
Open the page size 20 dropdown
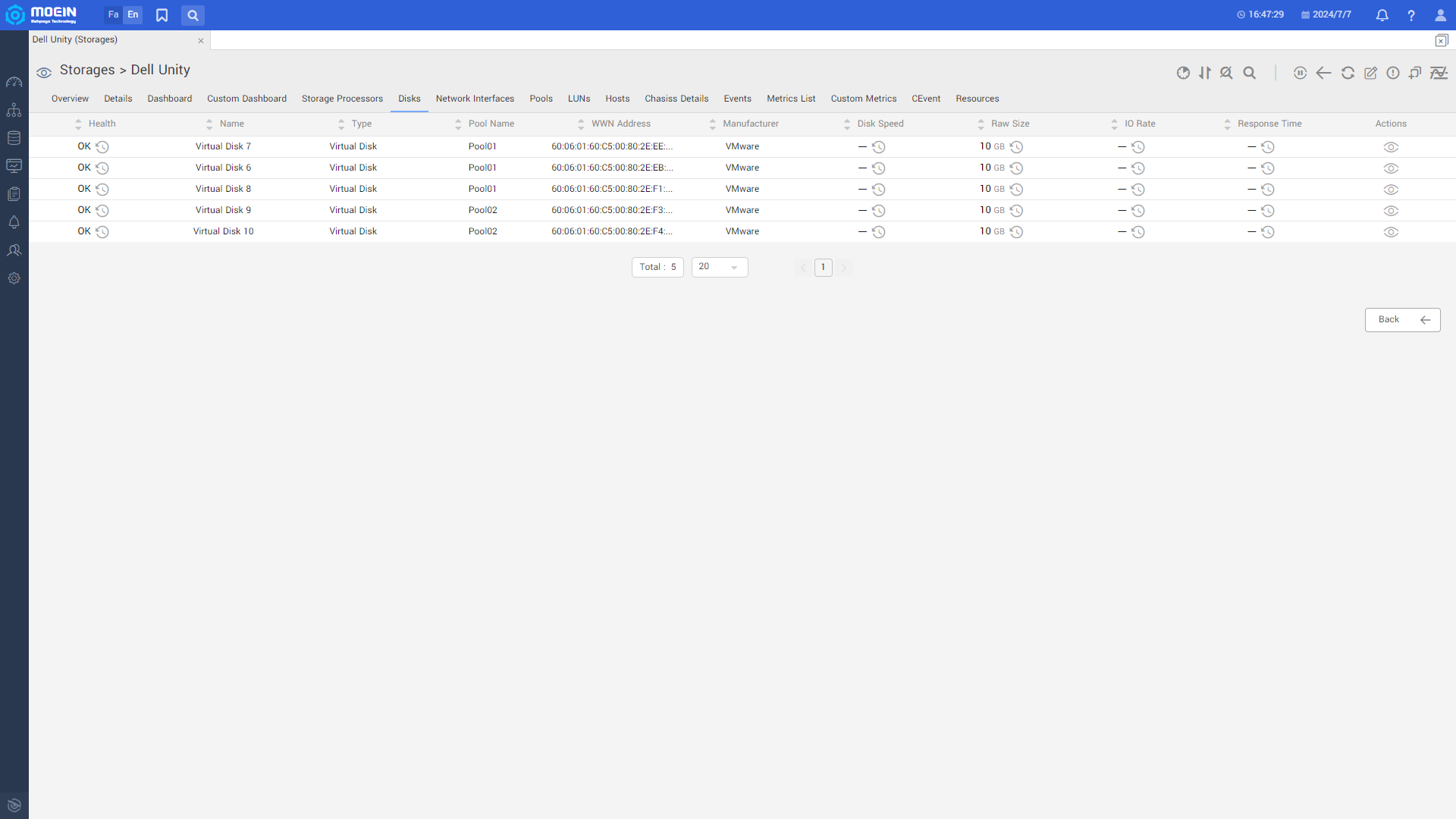point(720,267)
